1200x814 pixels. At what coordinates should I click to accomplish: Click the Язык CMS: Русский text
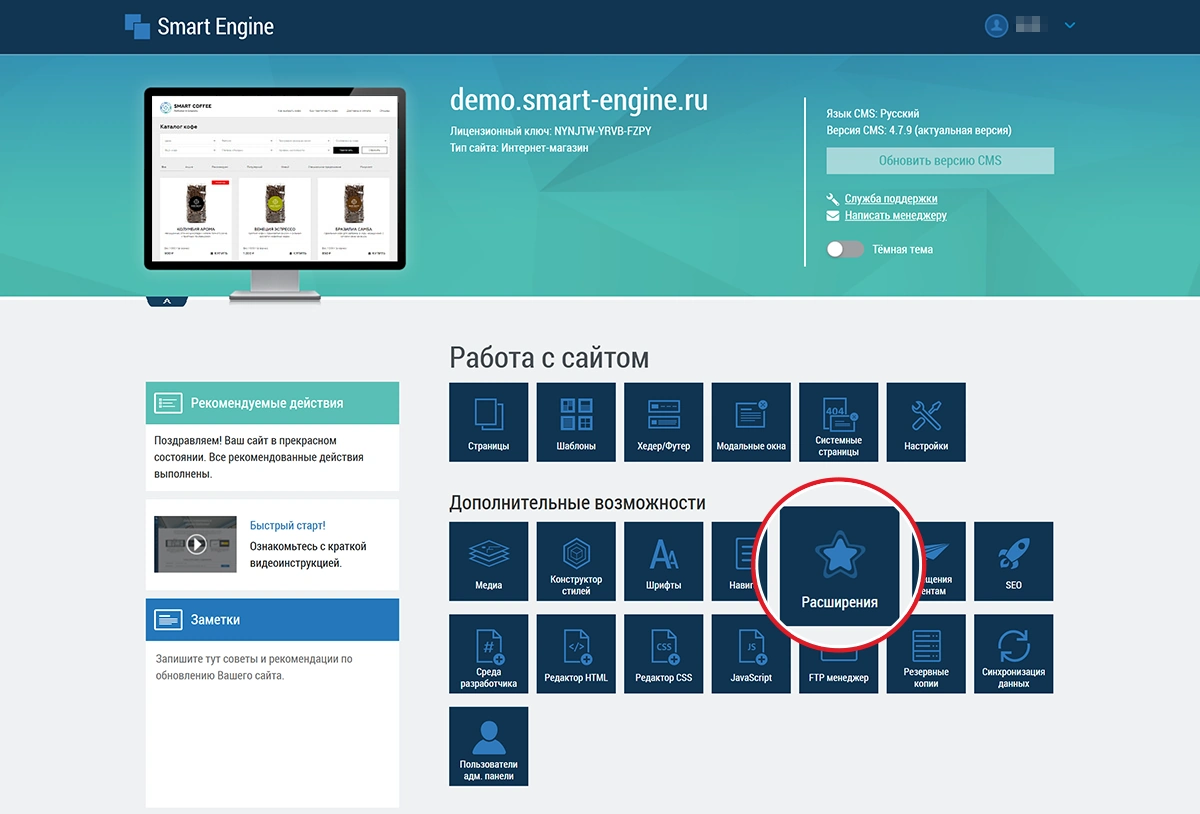(x=873, y=114)
